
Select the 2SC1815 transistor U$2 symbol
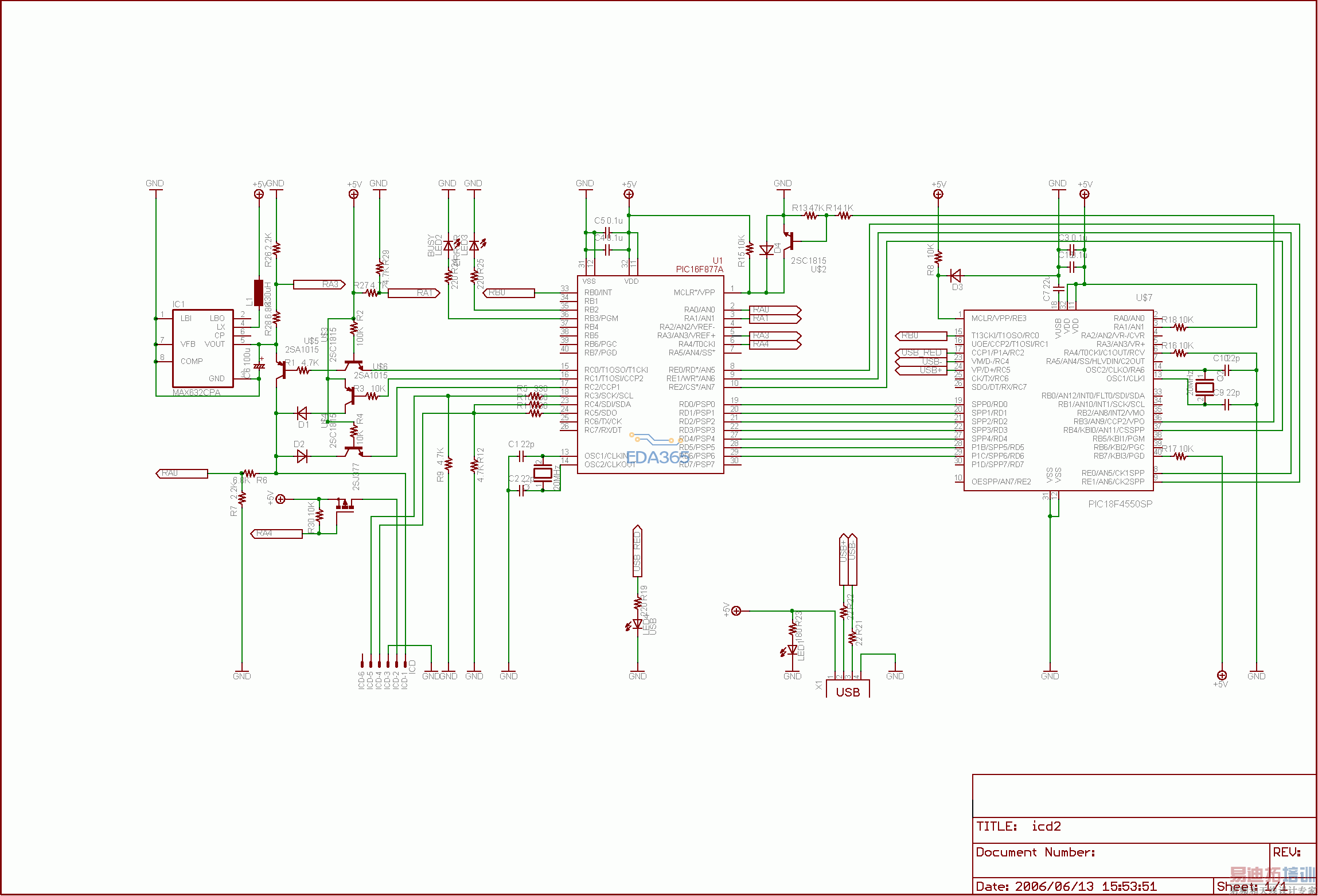point(790,241)
